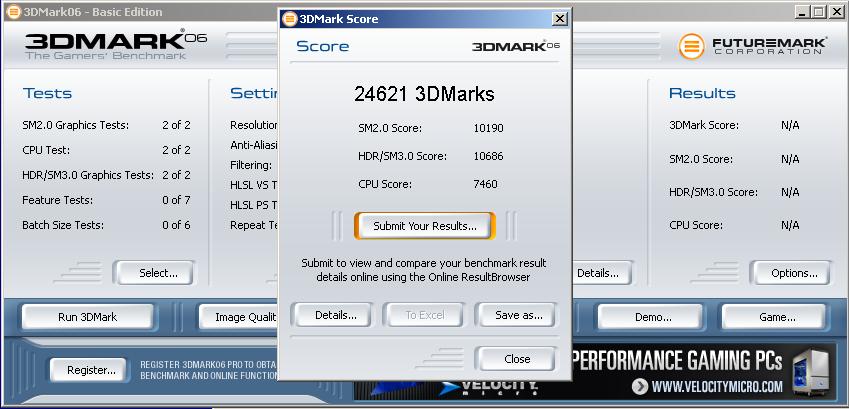This screenshot has width=849, height=409.
Task: Click Batch Size Tests value 0 of 6
Action: point(176,225)
